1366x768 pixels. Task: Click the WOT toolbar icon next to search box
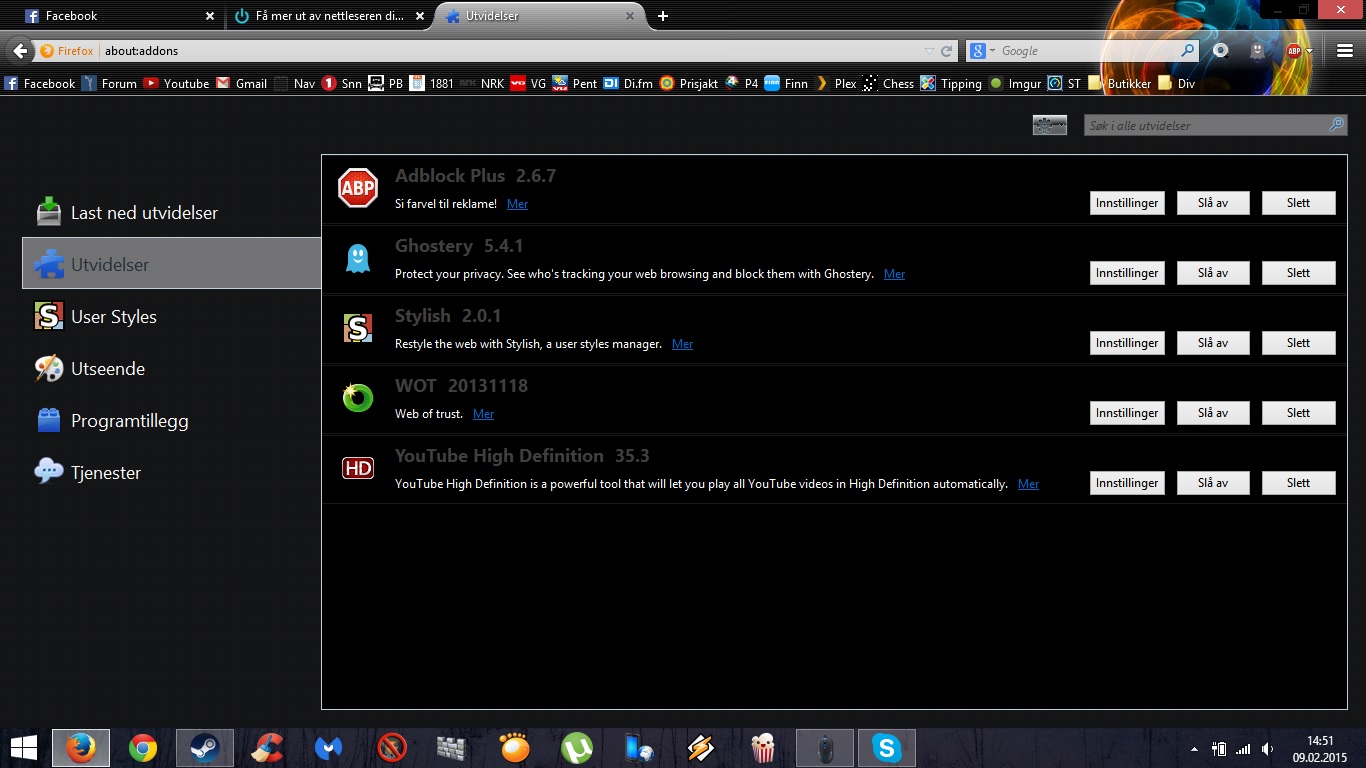pos(1220,51)
